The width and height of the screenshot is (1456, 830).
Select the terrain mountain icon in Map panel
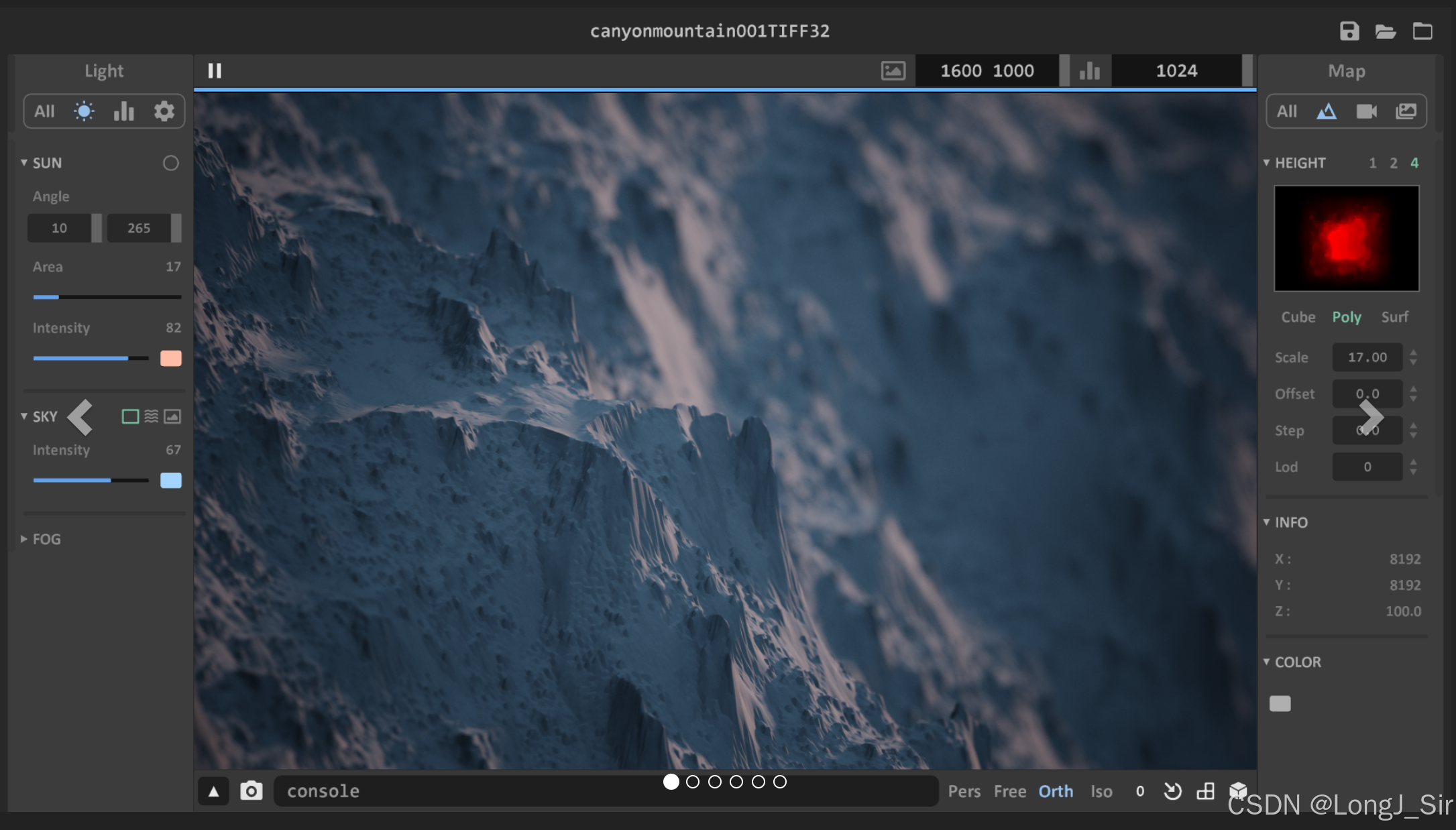tap(1326, 111)
